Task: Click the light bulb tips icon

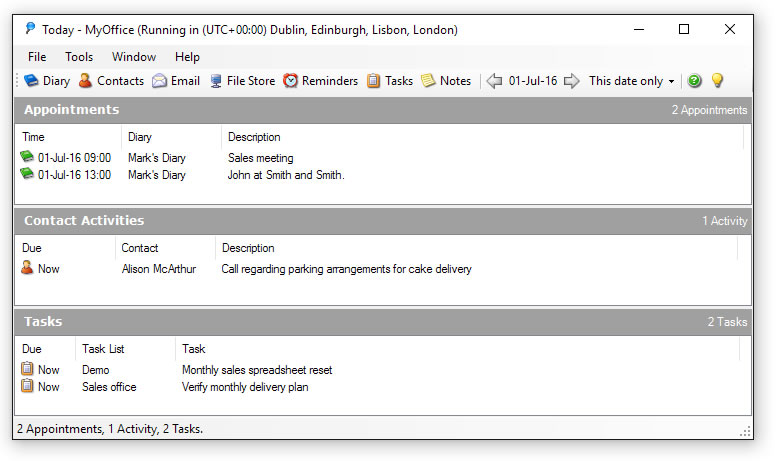Action: (716, 81)
